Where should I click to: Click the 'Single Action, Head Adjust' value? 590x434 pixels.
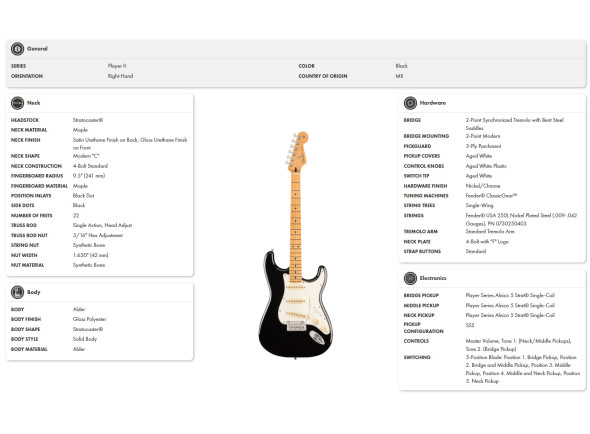point(102,225)
